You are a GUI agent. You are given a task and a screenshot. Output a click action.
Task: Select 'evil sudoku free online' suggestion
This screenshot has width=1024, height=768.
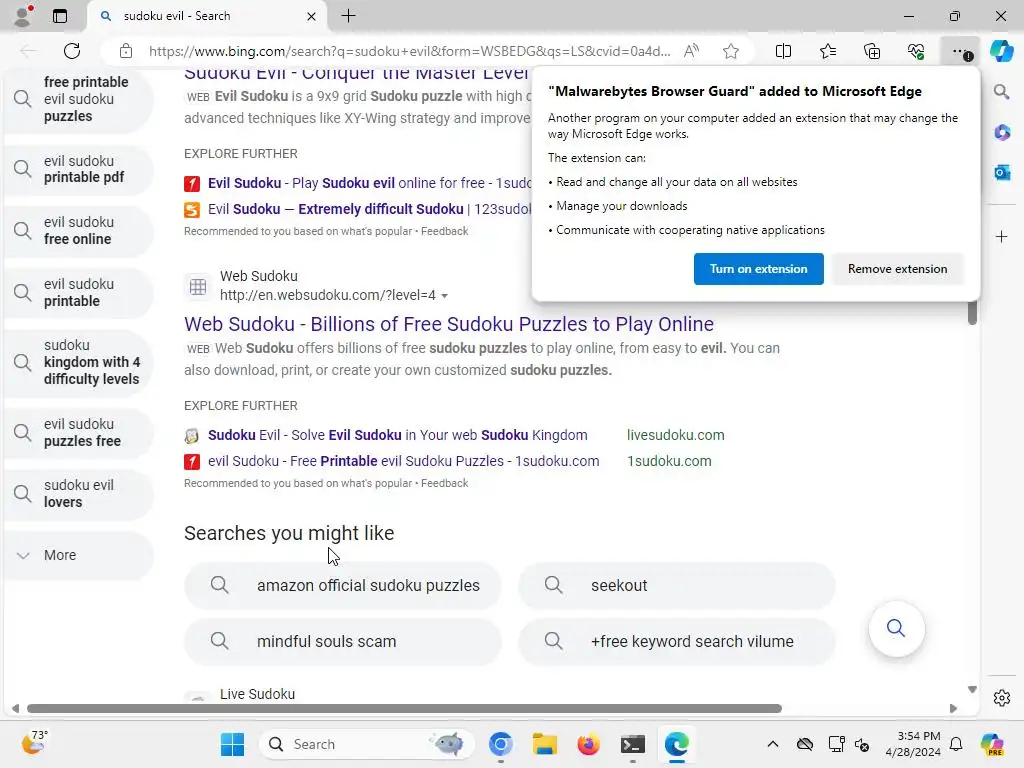point(78,231)
